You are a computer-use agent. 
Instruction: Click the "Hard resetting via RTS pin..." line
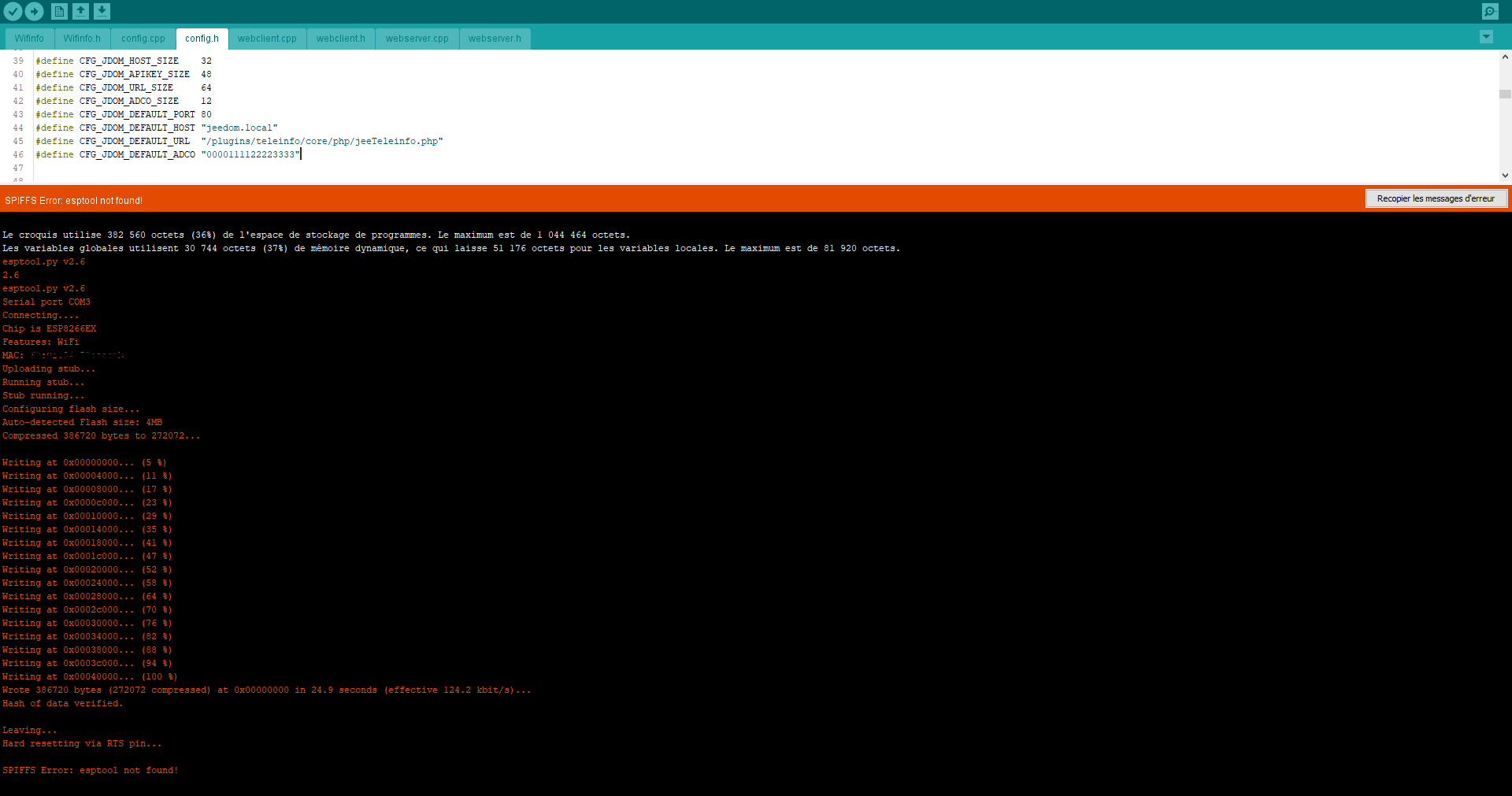(x=82, y=743)
